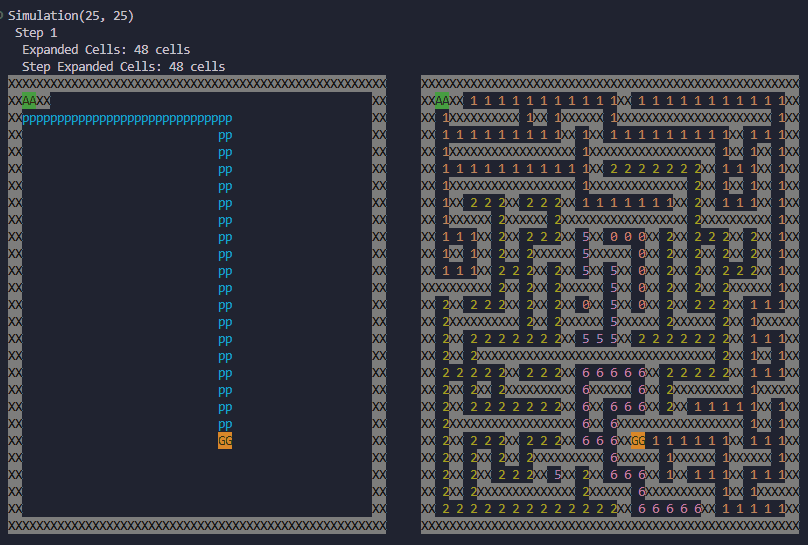Click the vertical blue pp path column
The width and height of the screenshot is (808, 545).
click(x=225, y=270)
